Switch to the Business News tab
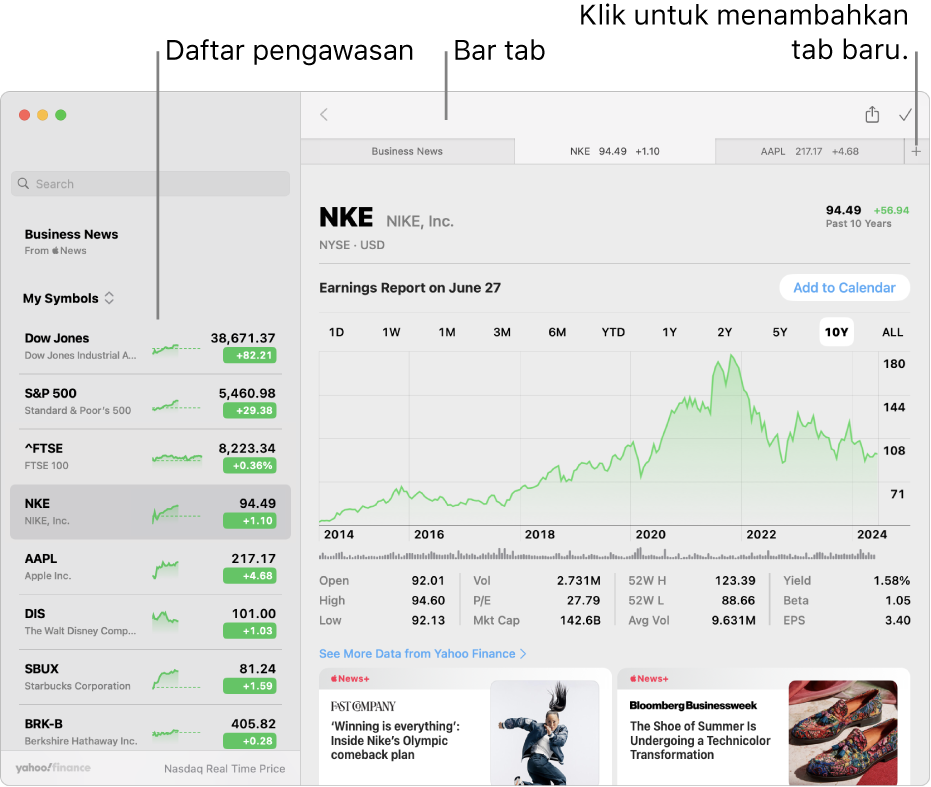The image size is (931, 787). tap(407, 151)
